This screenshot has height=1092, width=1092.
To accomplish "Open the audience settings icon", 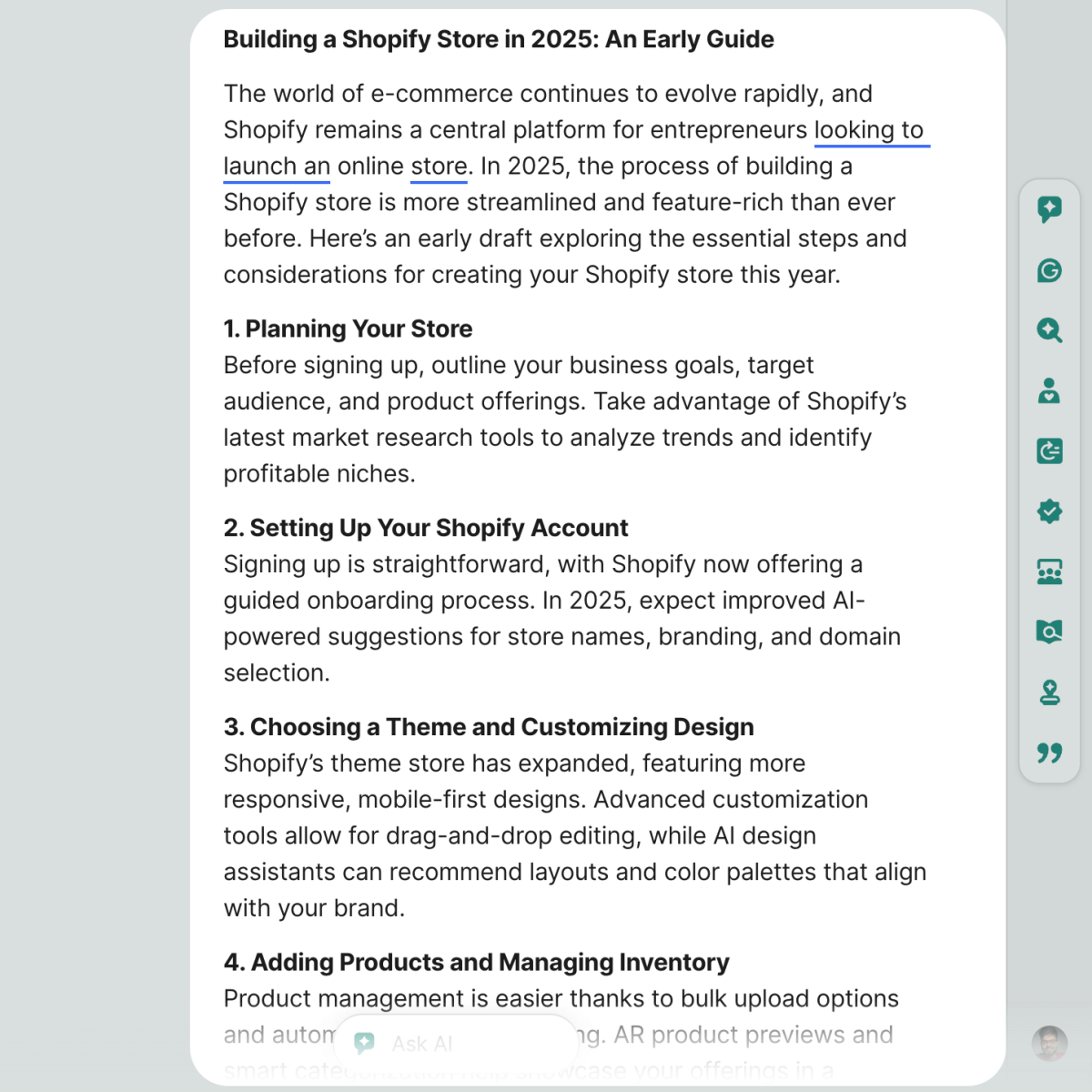I will click(1050, 571).
